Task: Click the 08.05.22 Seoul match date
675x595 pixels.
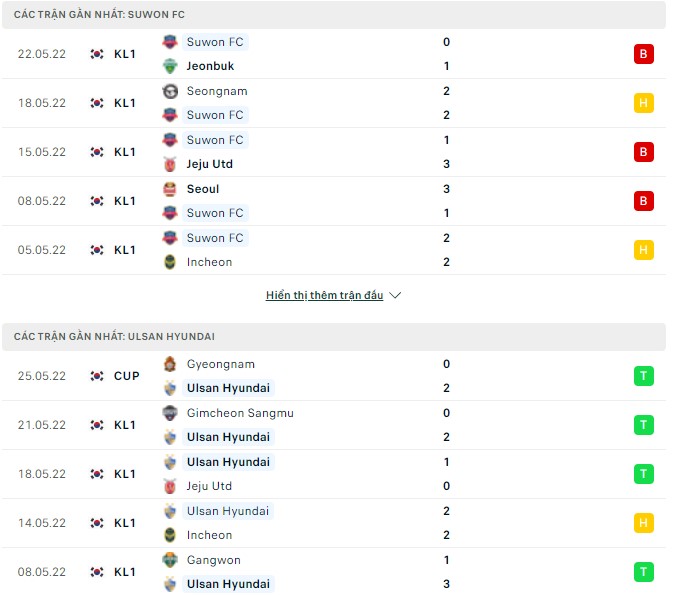Action: click(x=42, y=201)
